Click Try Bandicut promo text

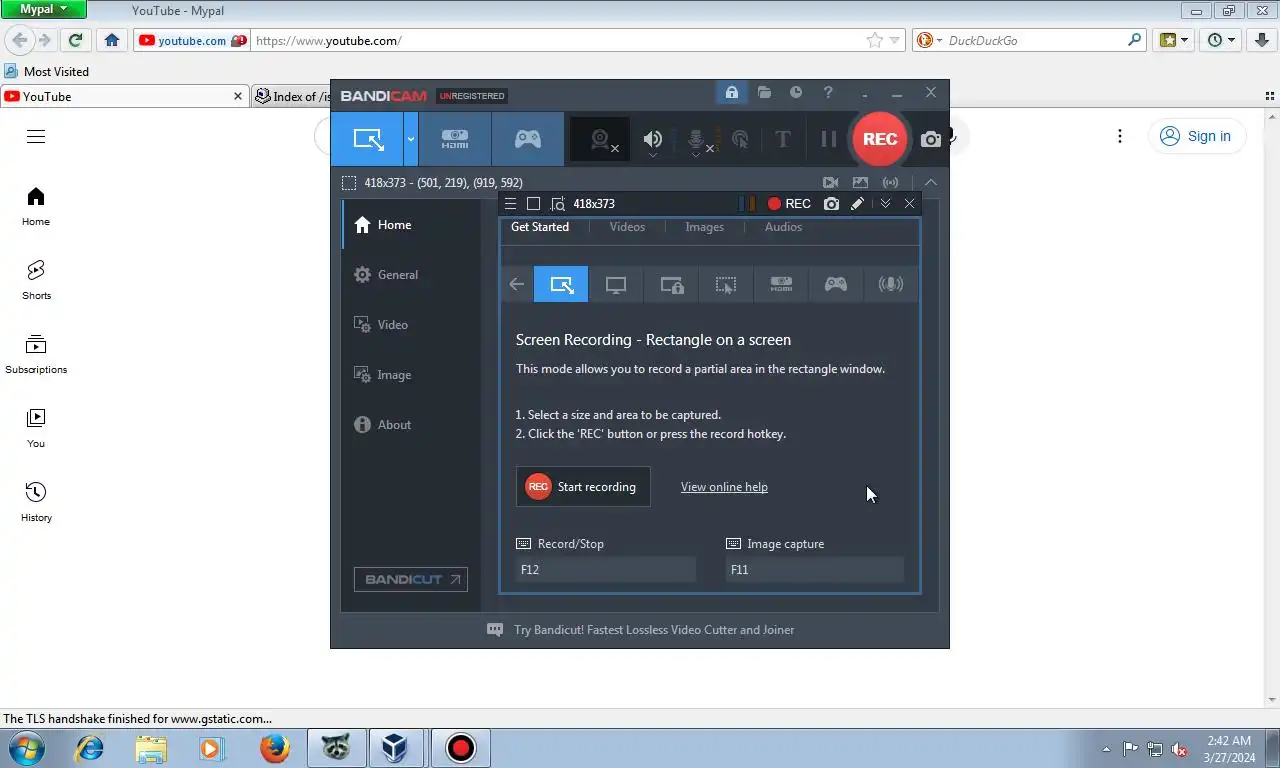(x=654, y=630)
